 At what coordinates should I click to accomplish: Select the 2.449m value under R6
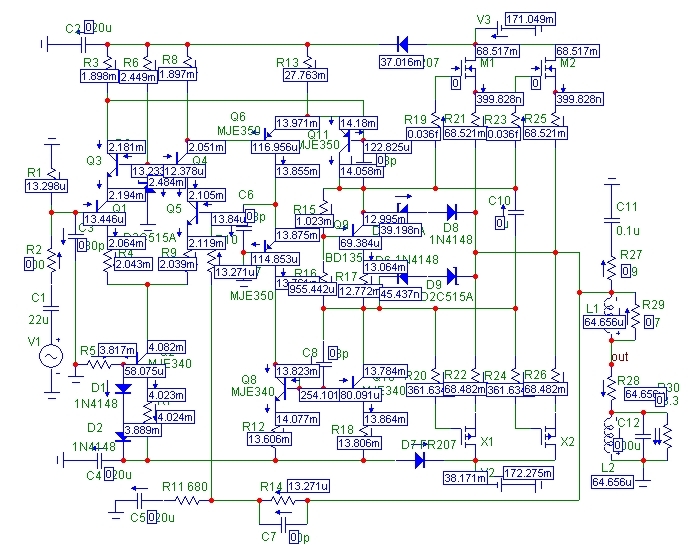coord(139,77)
